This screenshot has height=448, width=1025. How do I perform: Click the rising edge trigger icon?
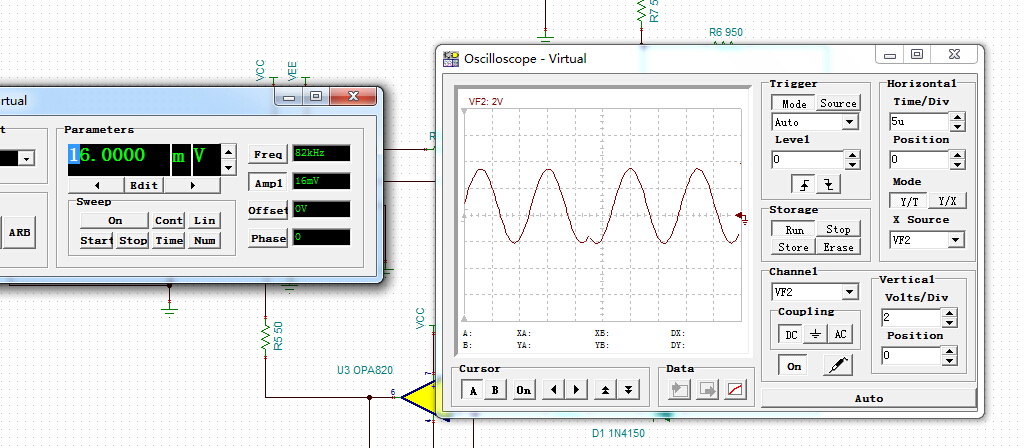[804, 184]
